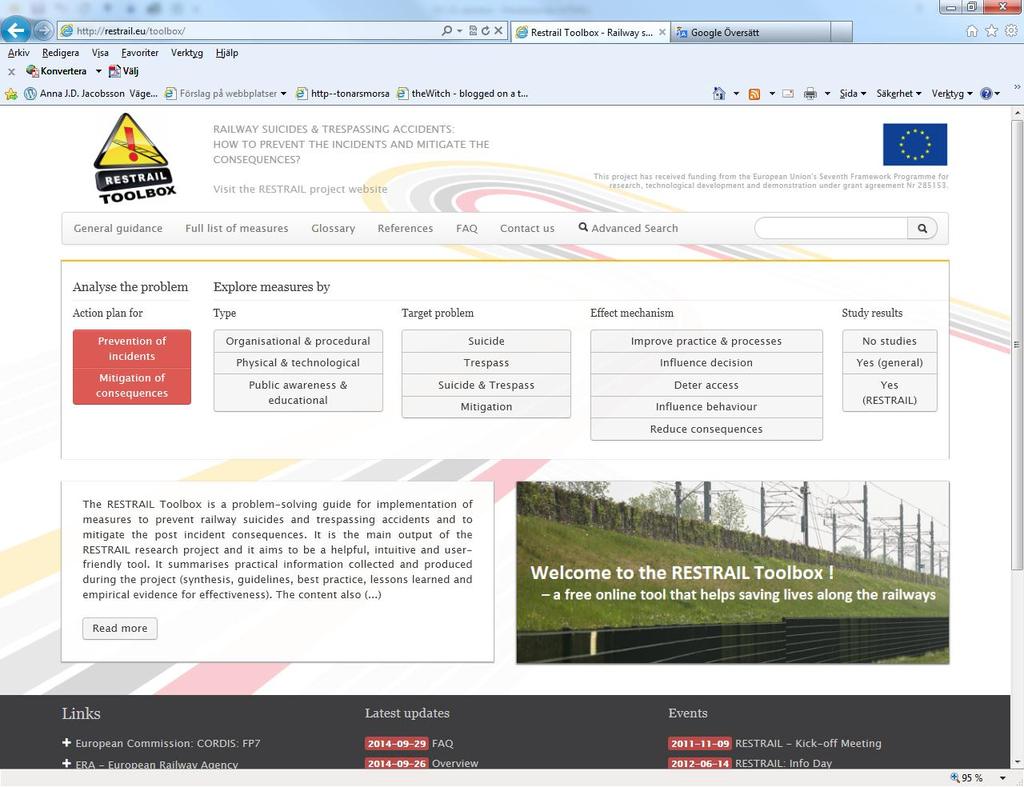
Task: Open the Advanced Search link
Action: point(628,228)
